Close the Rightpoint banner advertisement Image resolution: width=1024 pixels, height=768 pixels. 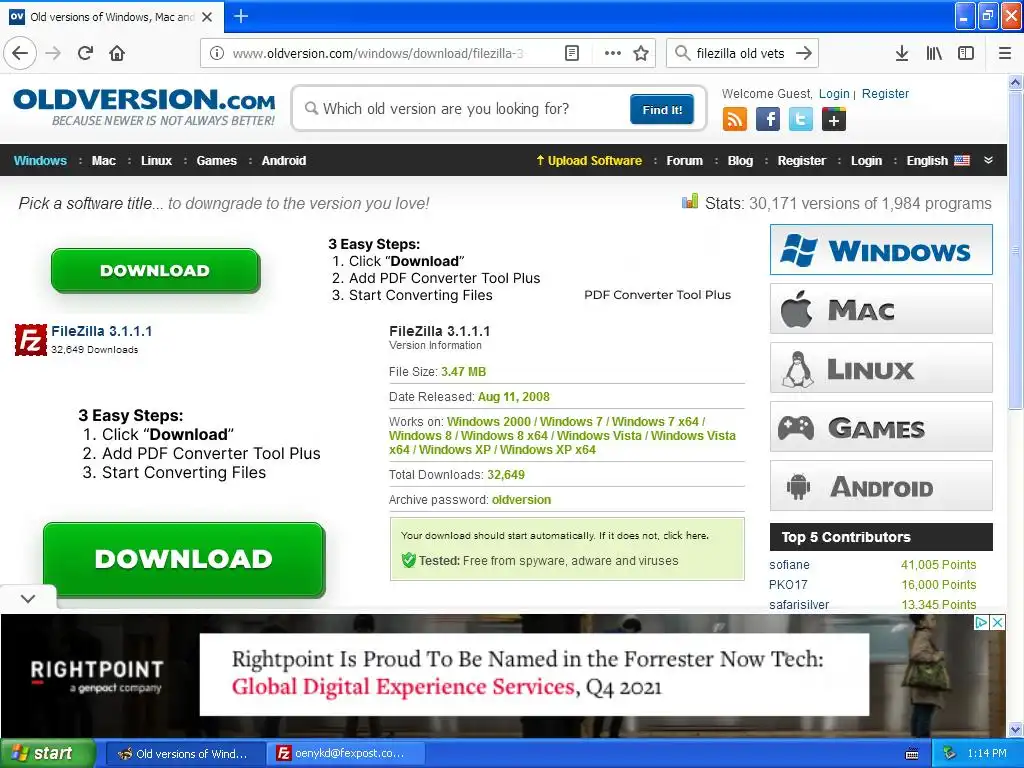pos(997,622)
